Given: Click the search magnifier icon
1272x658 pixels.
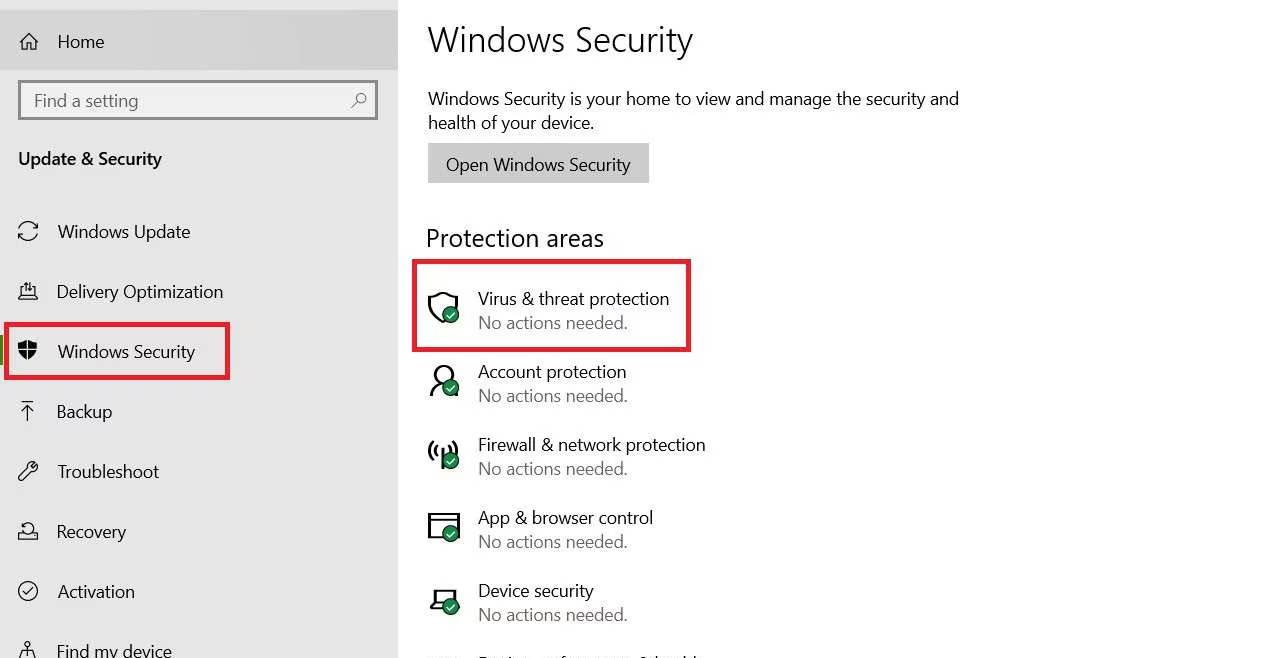Looking at the screenshot, I should [x=359, y=100].
